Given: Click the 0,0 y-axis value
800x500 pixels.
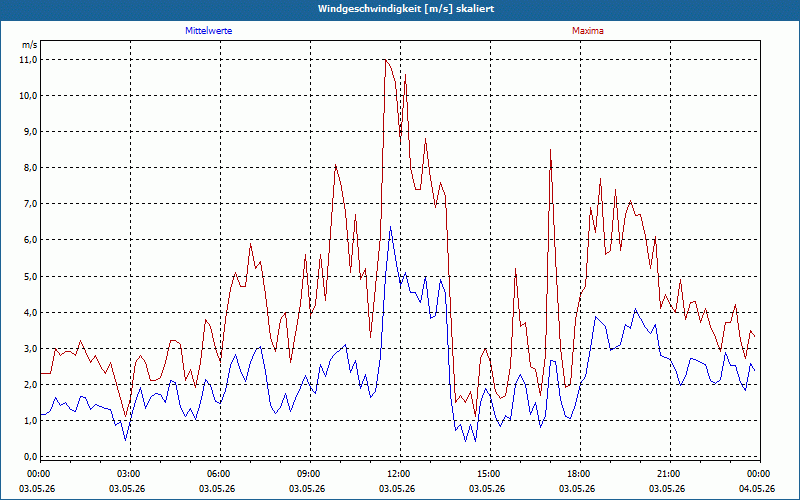Looking at the screenshot, I should pyautogui.click(x=31, y=457).
